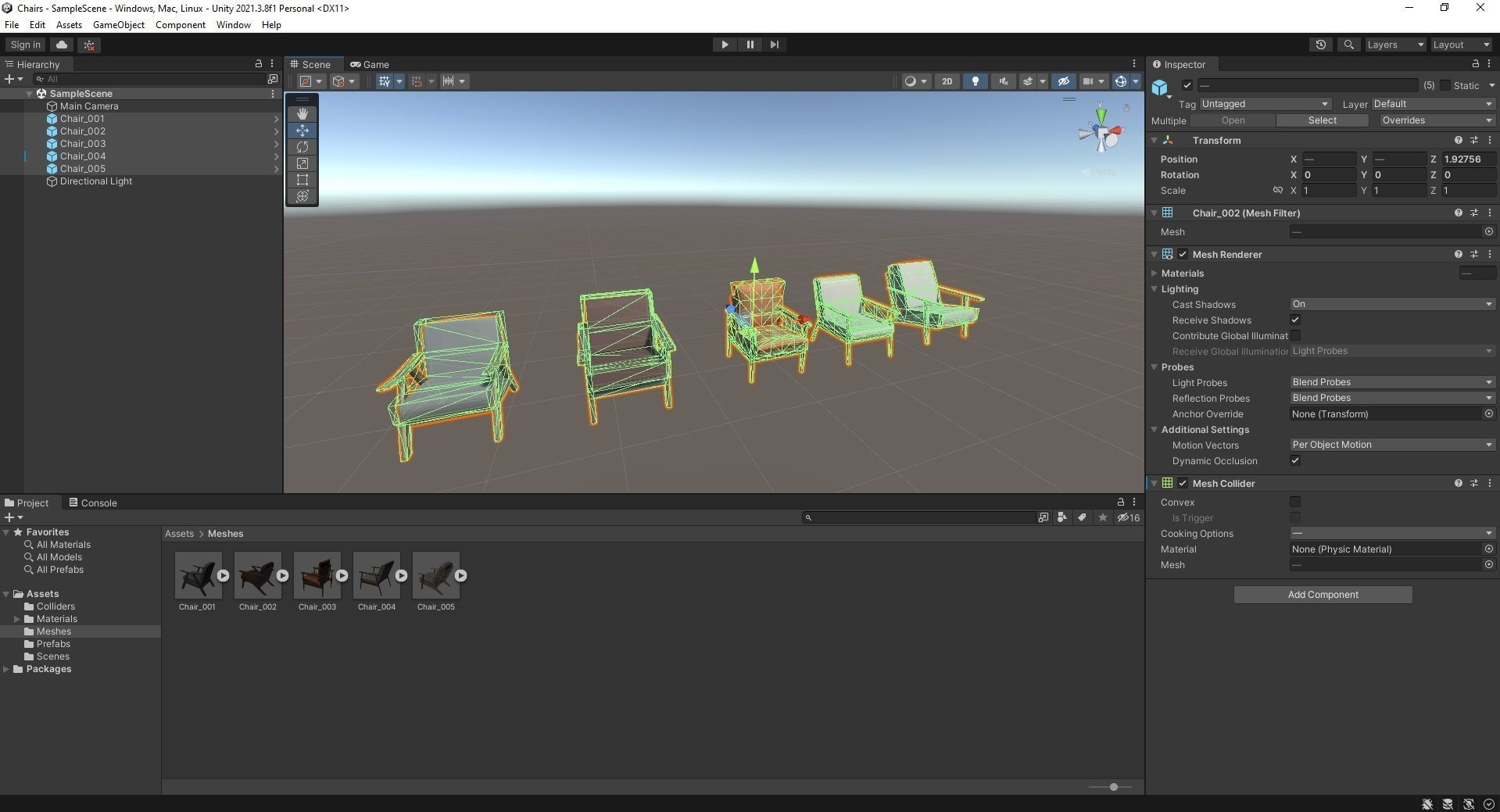1500x812 pixels.
Task: Toggle scene audio mute
Action: point(1003,81)
